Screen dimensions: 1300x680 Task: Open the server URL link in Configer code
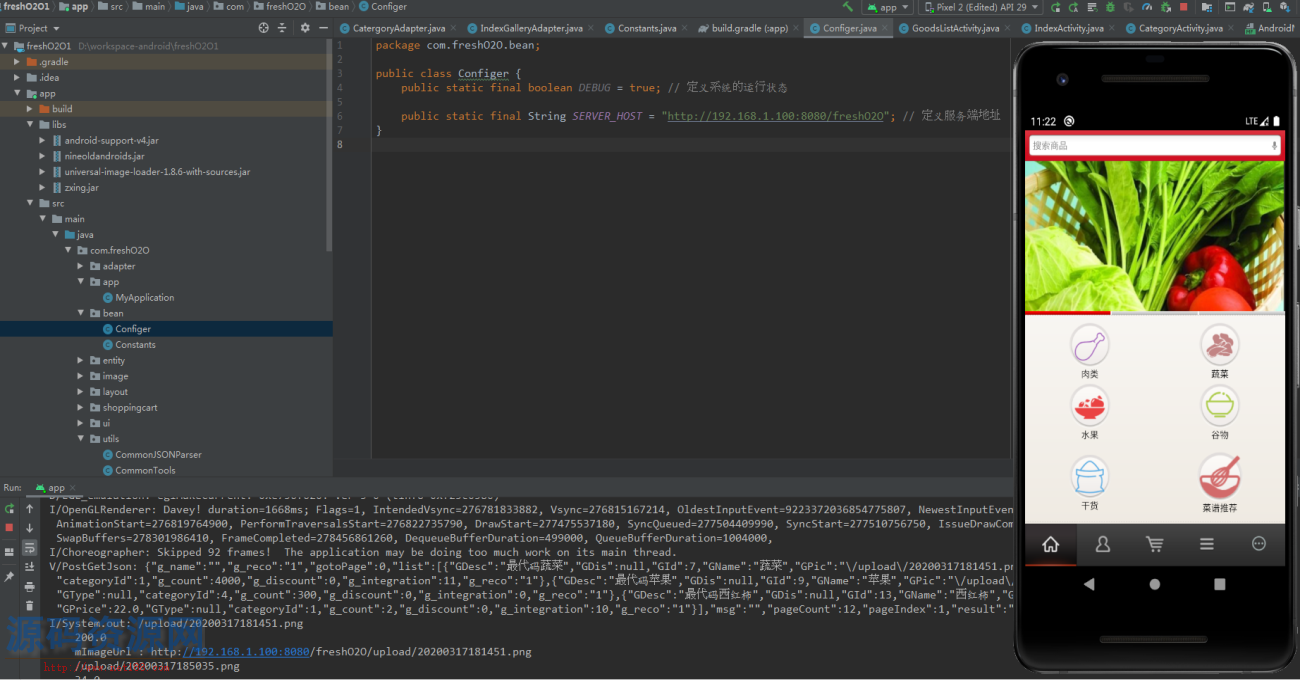click(776, 116)
